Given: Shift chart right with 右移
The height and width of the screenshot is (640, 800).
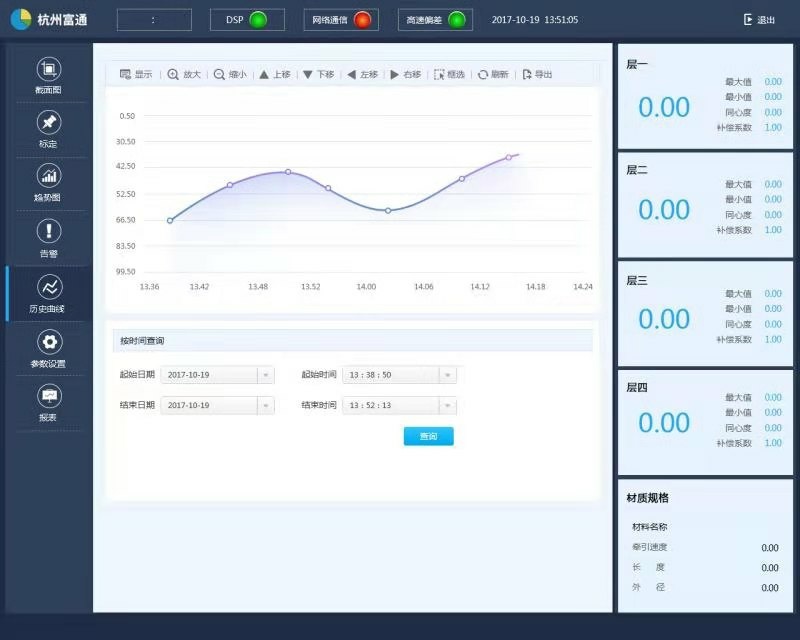Looking at the screenshot, I should (406, 75).
